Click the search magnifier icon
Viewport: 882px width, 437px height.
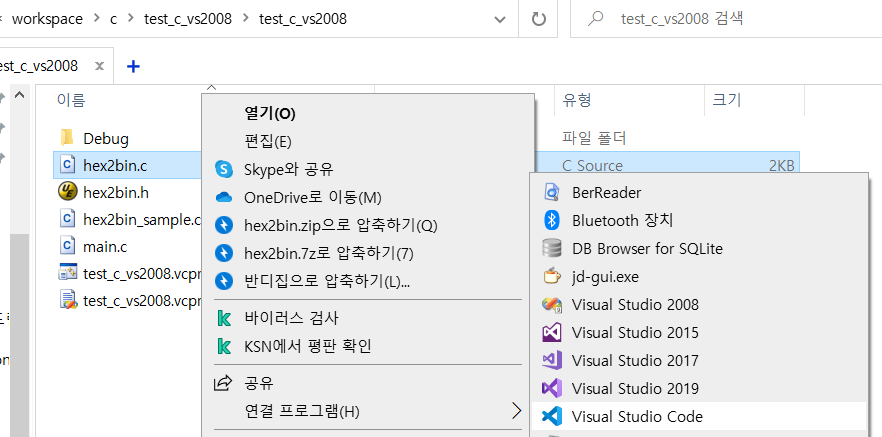595,19
